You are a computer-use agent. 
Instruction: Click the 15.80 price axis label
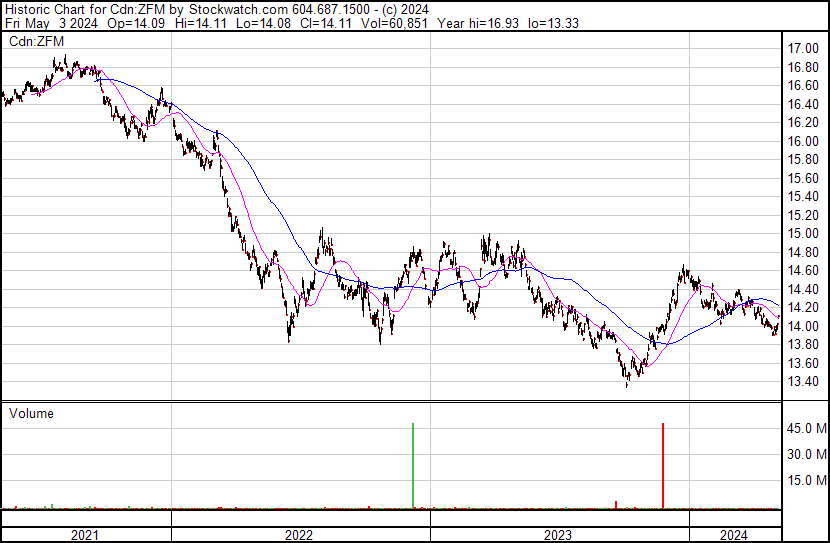(x=803, y=160)
